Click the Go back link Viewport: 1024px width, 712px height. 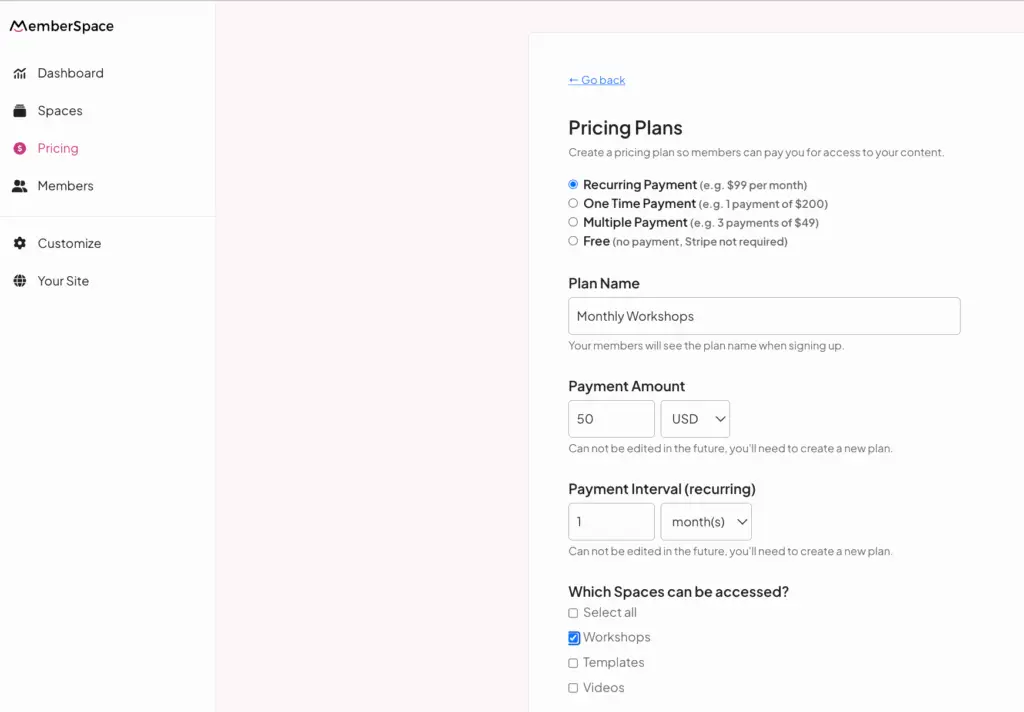pyautogui.click(x=597, y=79)
